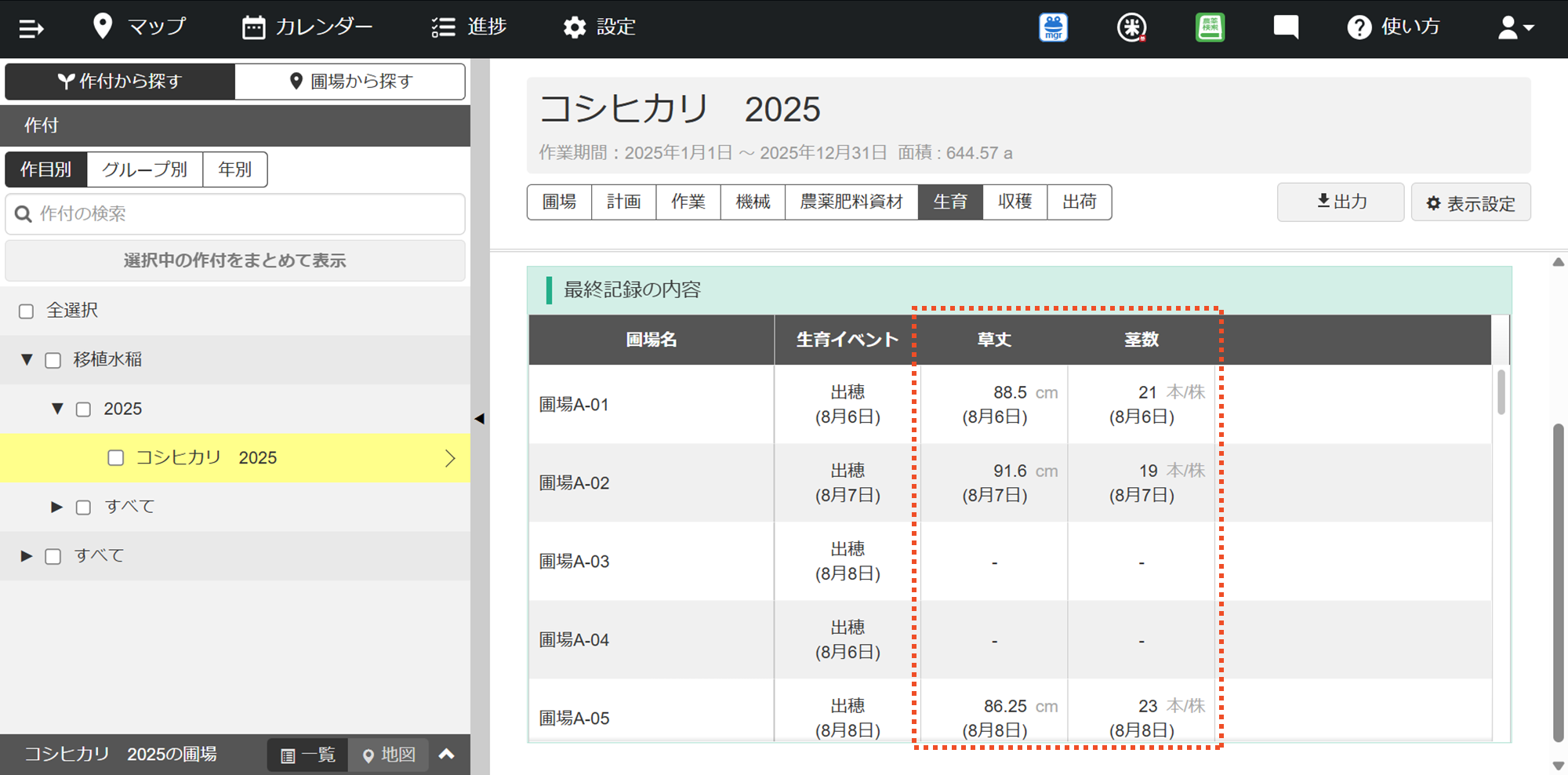
Task: Click the page scroll-up arrow
Action: pos(1559,262)
